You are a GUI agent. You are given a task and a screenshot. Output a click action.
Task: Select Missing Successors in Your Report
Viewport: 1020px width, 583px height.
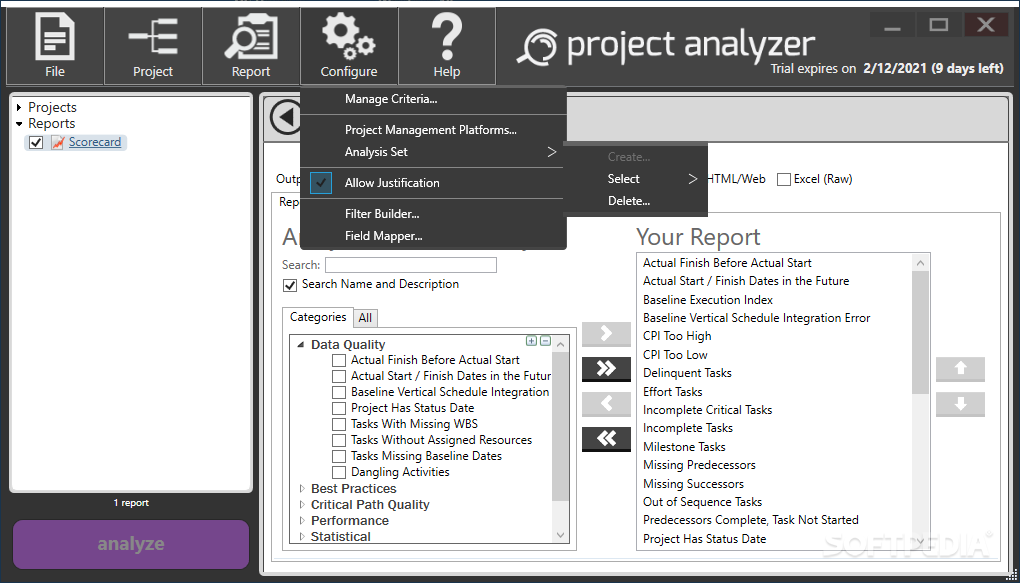(693, 483)
